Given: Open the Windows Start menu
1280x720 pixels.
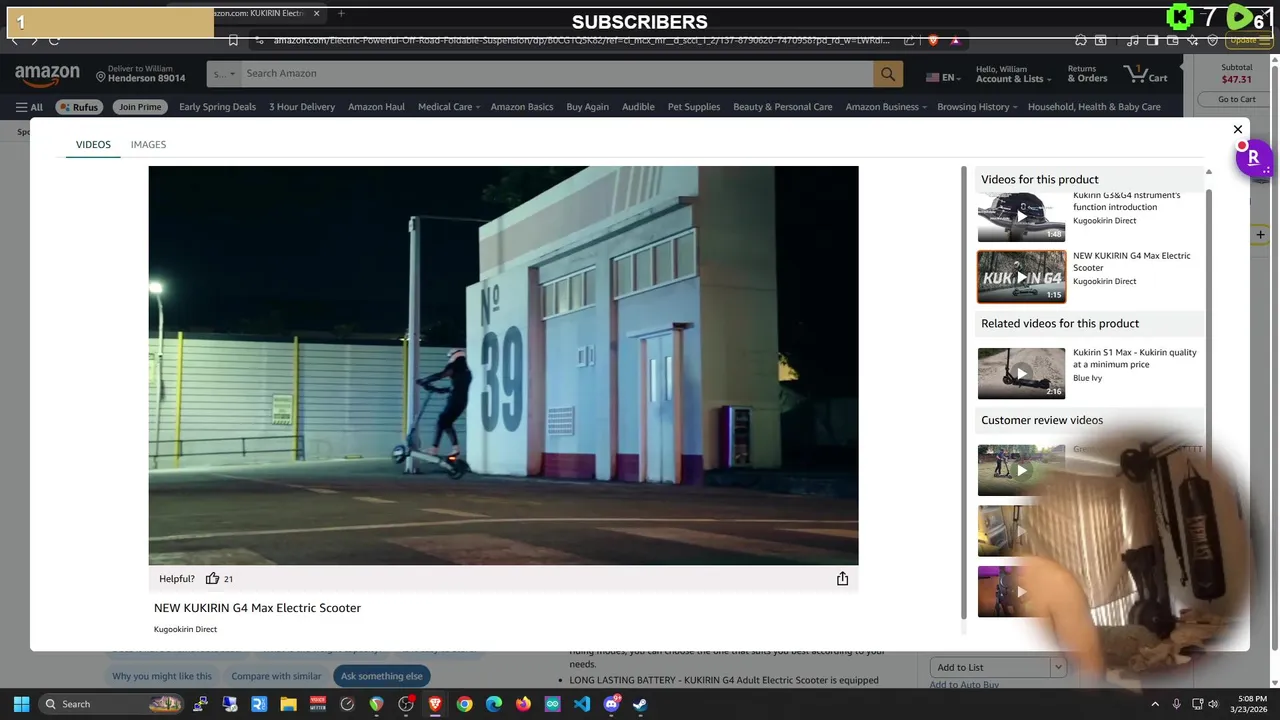Looking at the screenshot, I should pos(21,704).
